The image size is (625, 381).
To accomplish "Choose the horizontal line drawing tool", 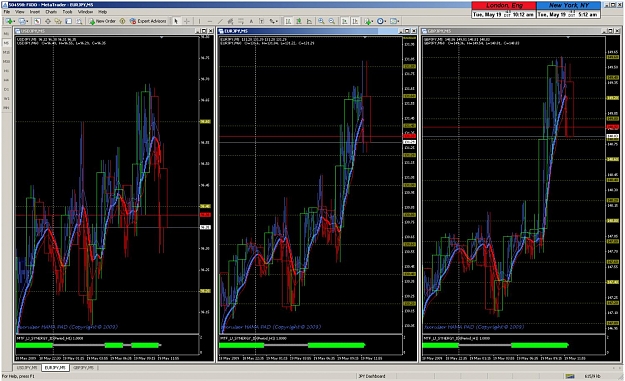I will point(210,21).
